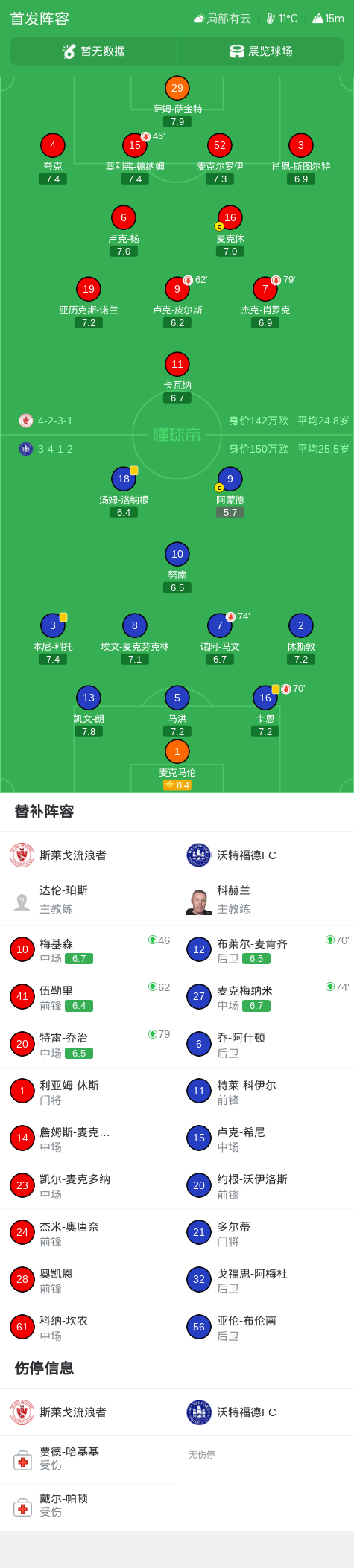
Task: Select blue player number 10 努南
Action: coord(177,554)
